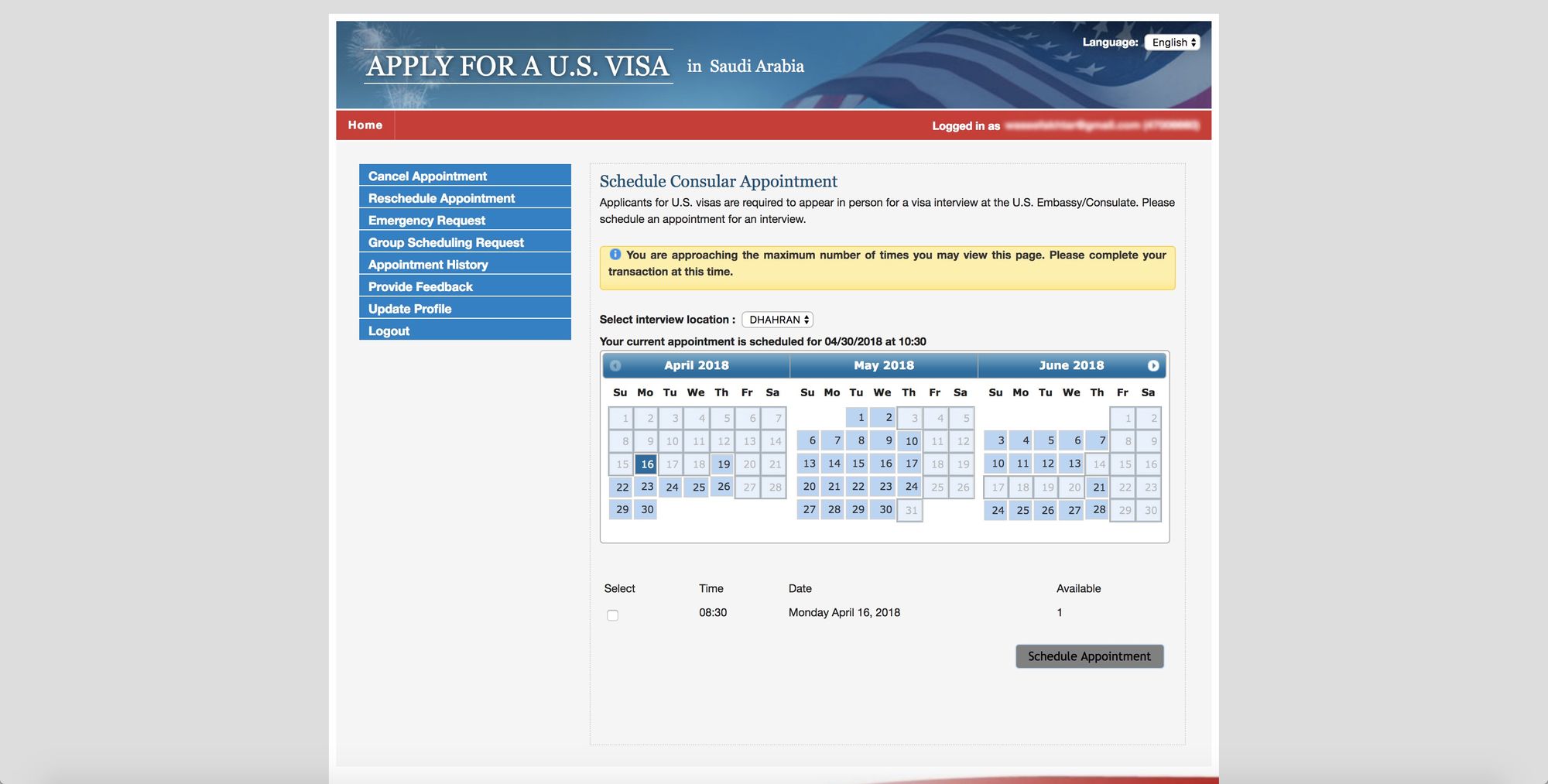
Task: Select June 13 in calendar
Action: tap(1072, 464)
